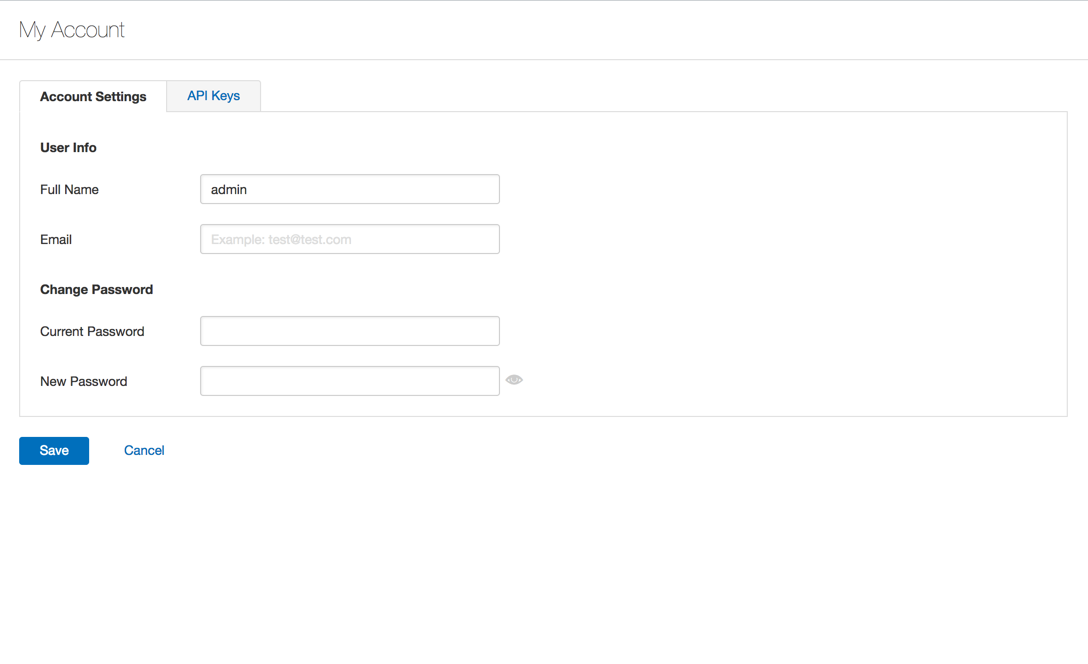Viewport: 1088px width, 664px height.
Task: Click the New Password label
Action: (83, 382)
